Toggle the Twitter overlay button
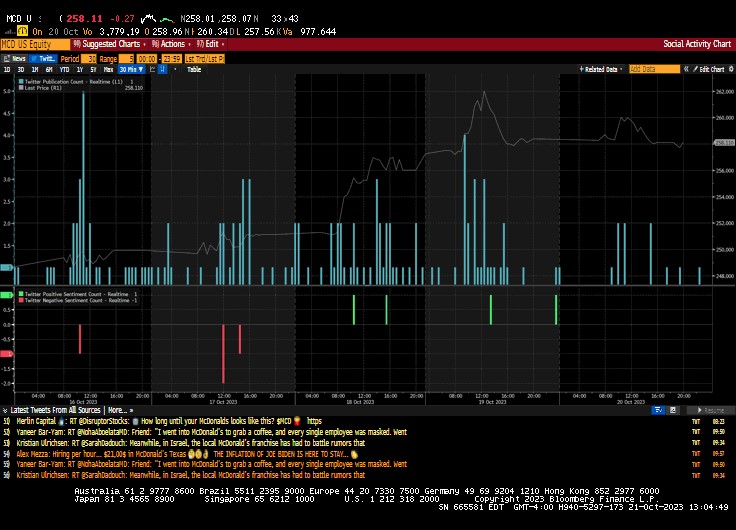The height and width of the screenshot is (530, 736). tap(43, 59)
